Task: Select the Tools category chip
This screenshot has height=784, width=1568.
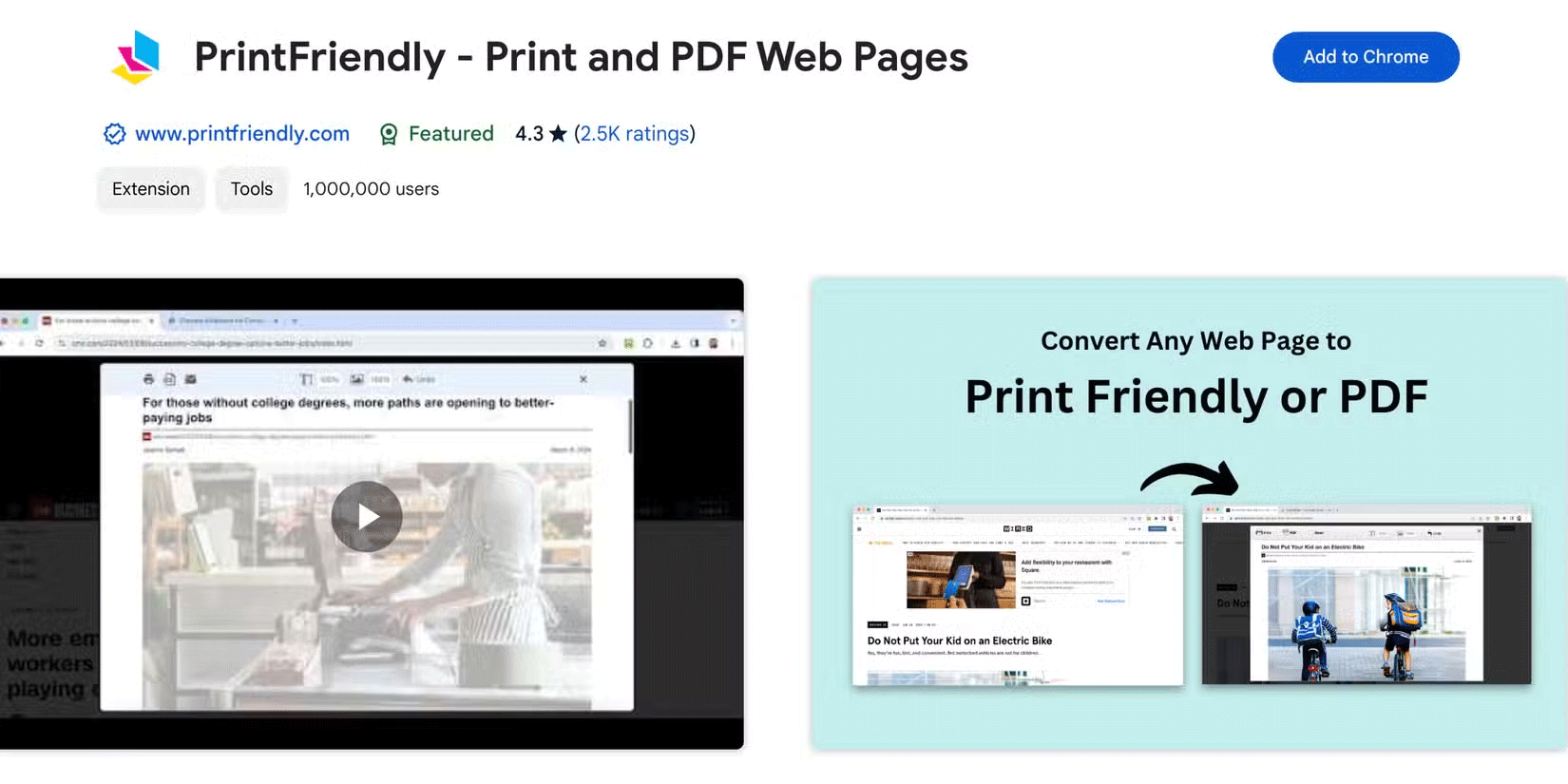Action: tap(252, 189)
